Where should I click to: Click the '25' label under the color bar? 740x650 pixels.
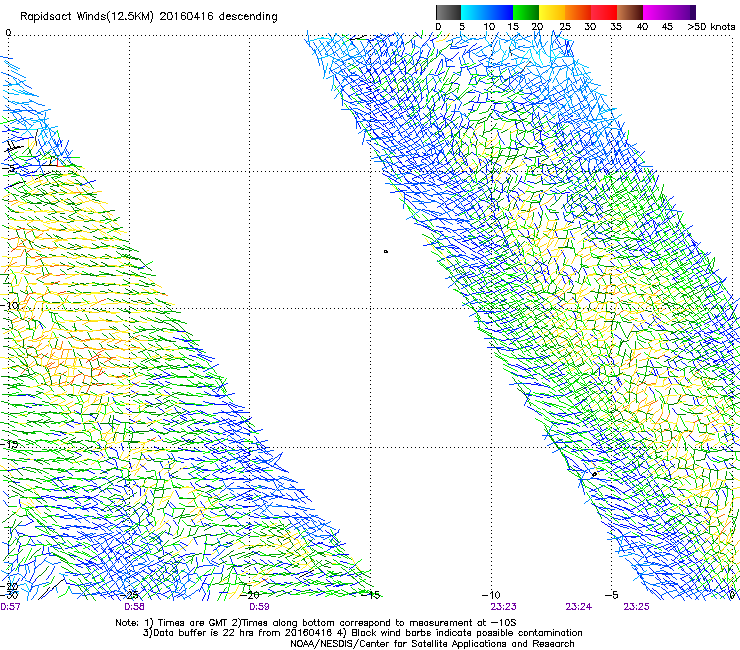(565, 27)
